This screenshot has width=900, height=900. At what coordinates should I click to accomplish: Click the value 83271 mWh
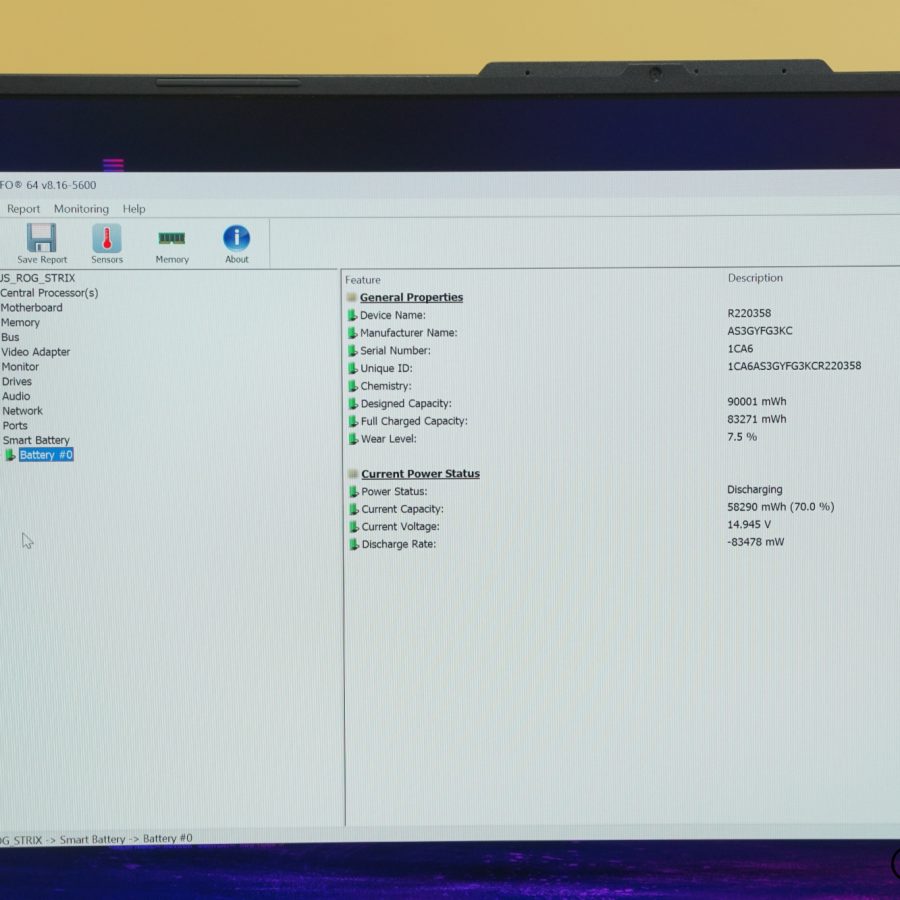757,419
